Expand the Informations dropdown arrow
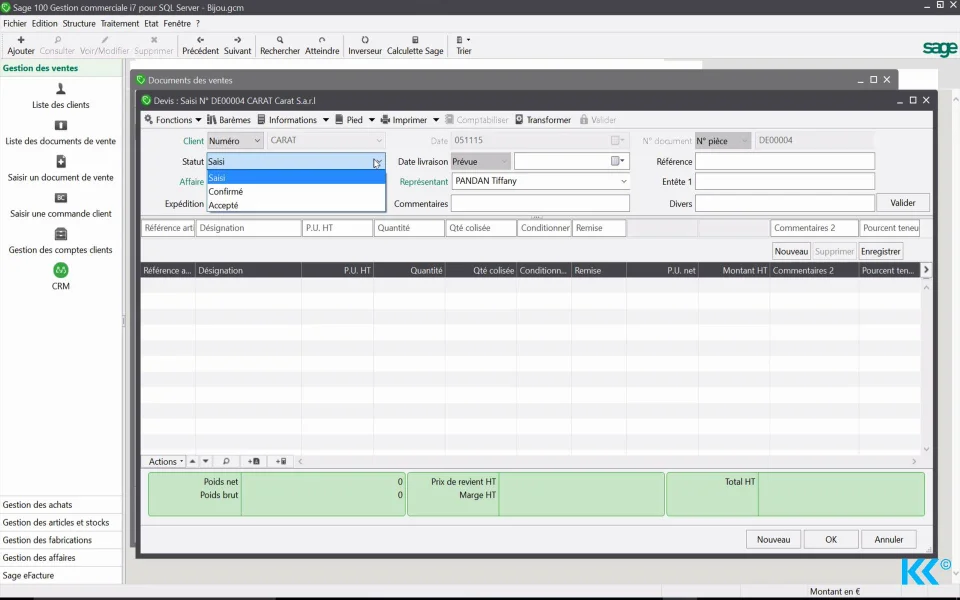Image resolution: width=960 pixels, height=600 pixels. point(326,120)
